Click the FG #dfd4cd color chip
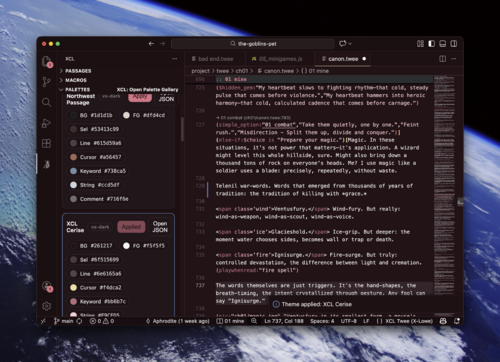The height and width of the screenshot is (362, 500). pyautogui.click(x=145, y=115)
